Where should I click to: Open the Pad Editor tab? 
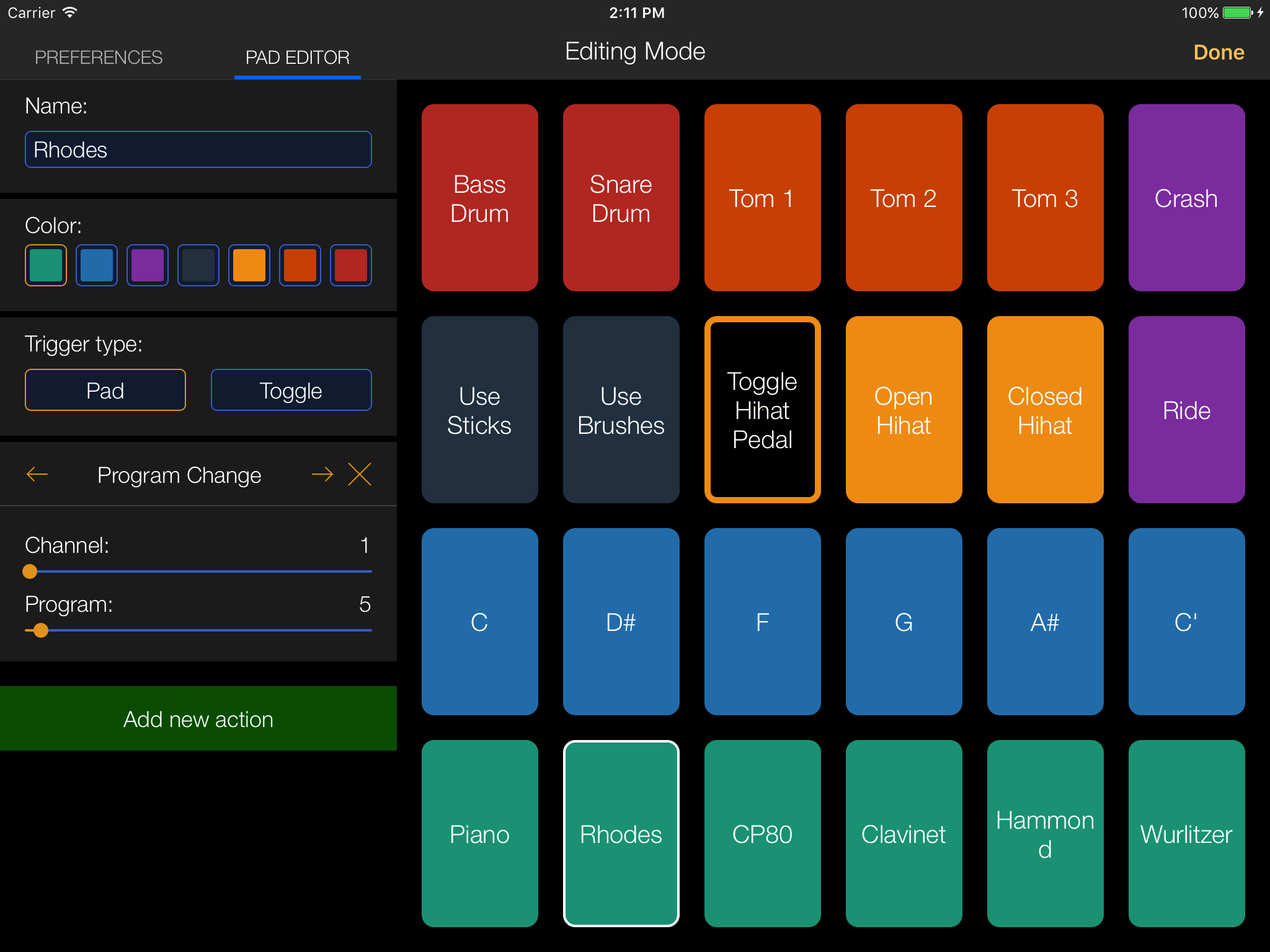(x=297, y=57)
